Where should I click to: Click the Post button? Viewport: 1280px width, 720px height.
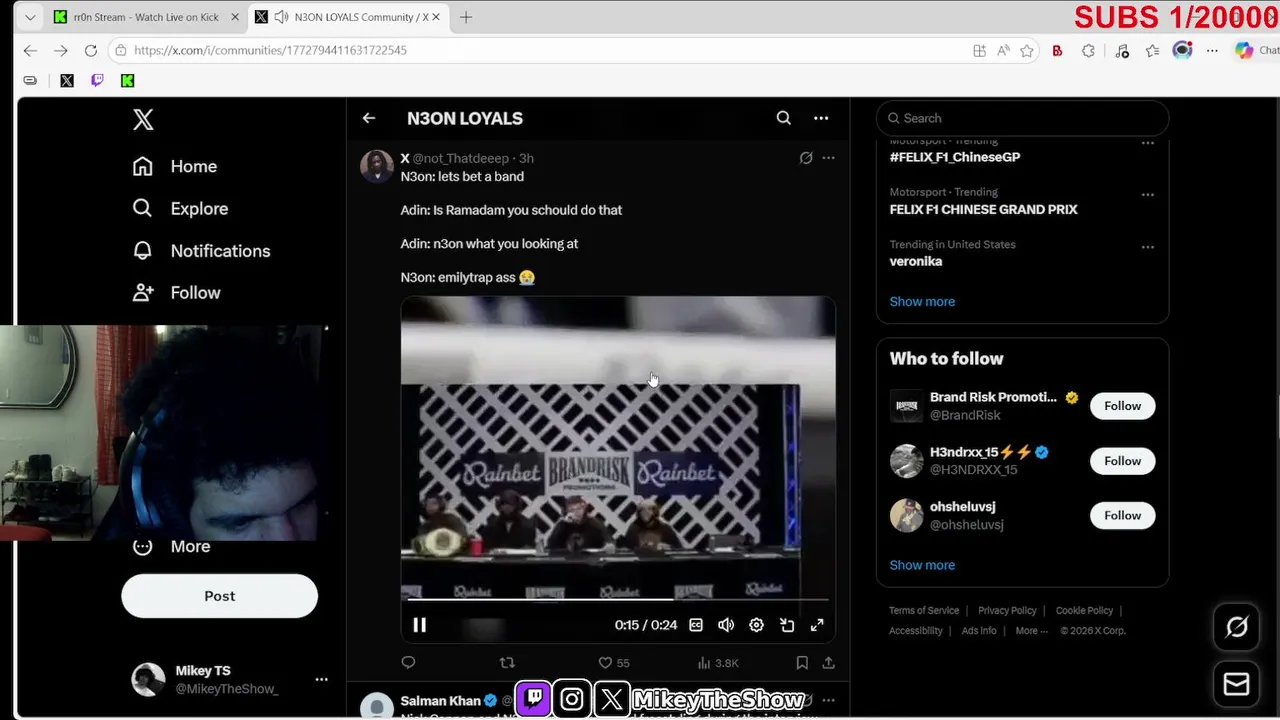pos(219,596)
